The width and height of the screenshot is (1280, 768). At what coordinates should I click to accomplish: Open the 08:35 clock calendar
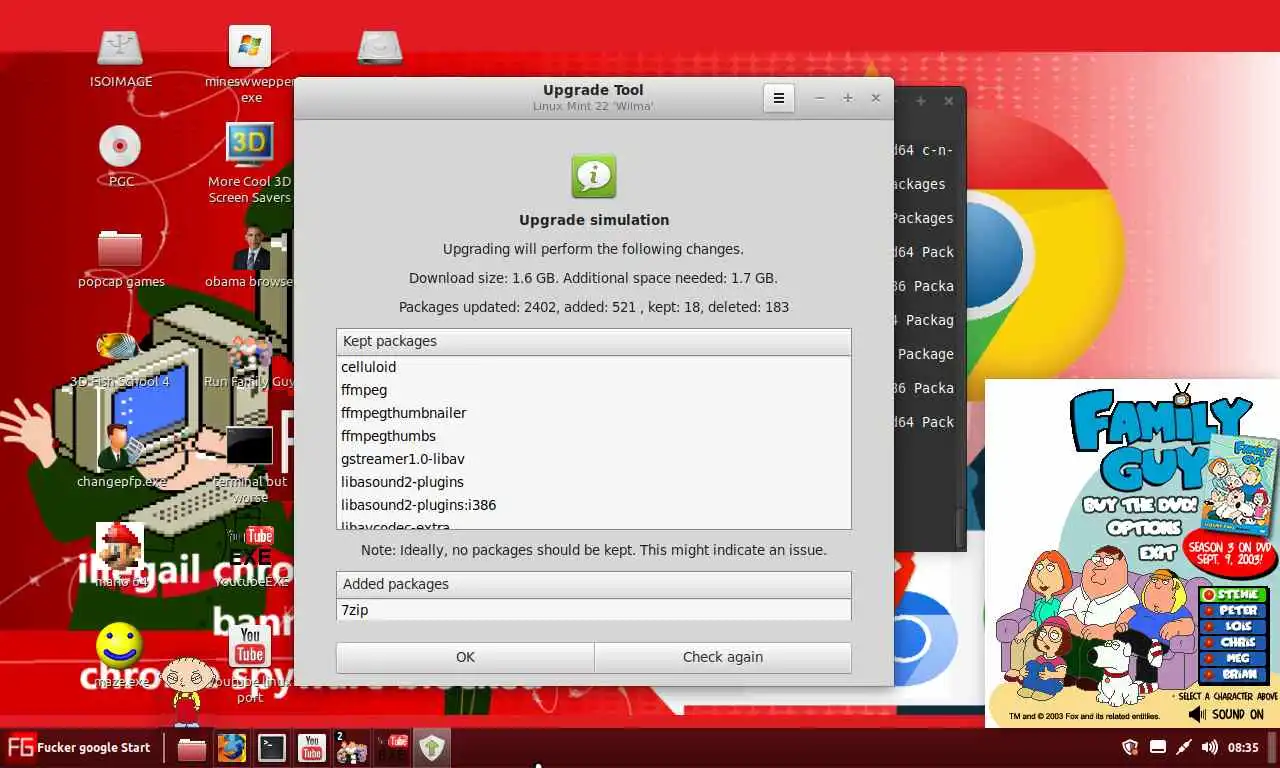[1243, 747]
